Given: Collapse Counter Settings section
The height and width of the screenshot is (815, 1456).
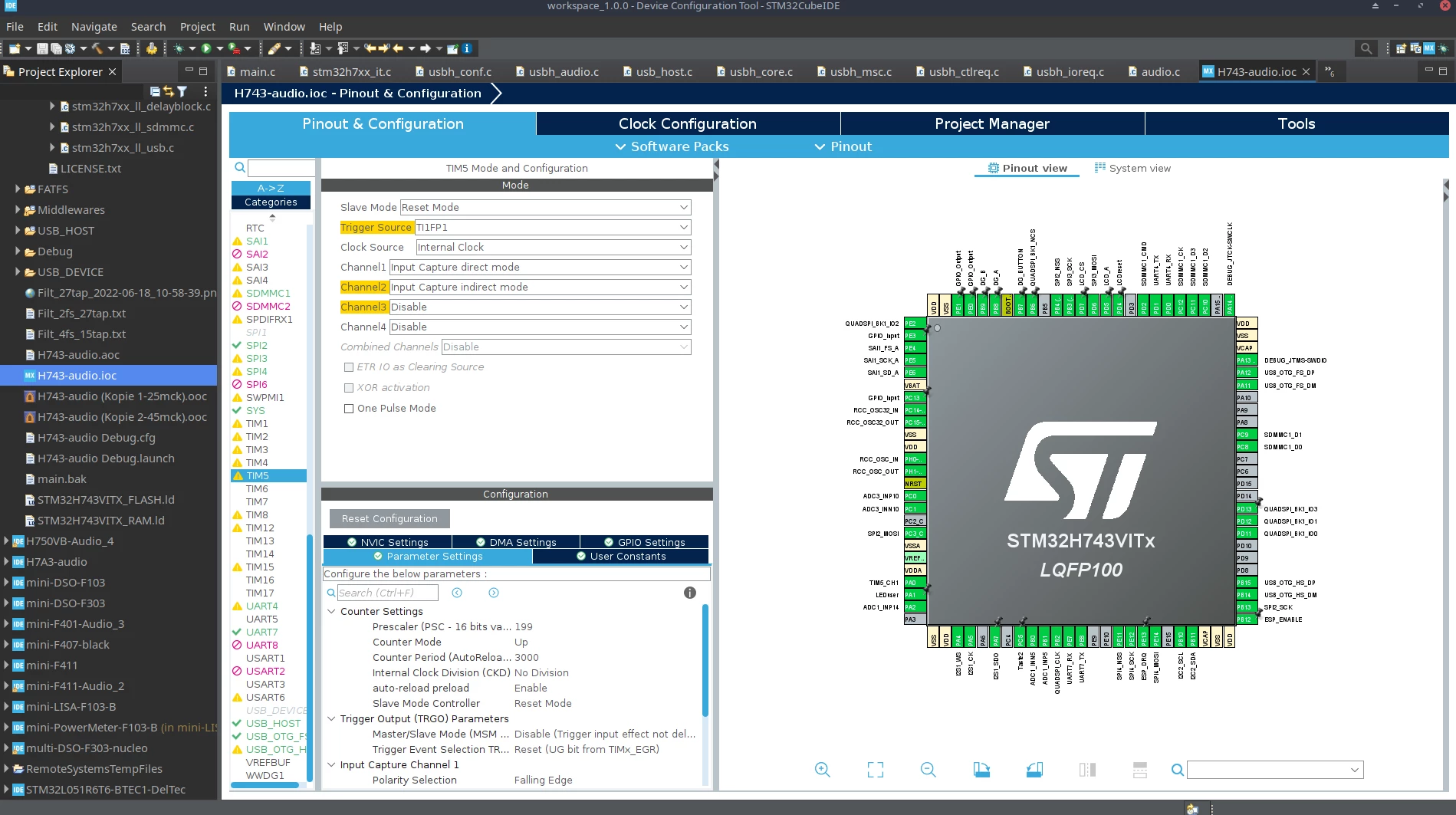Looking at the screenshot, I should pos(331,612).
